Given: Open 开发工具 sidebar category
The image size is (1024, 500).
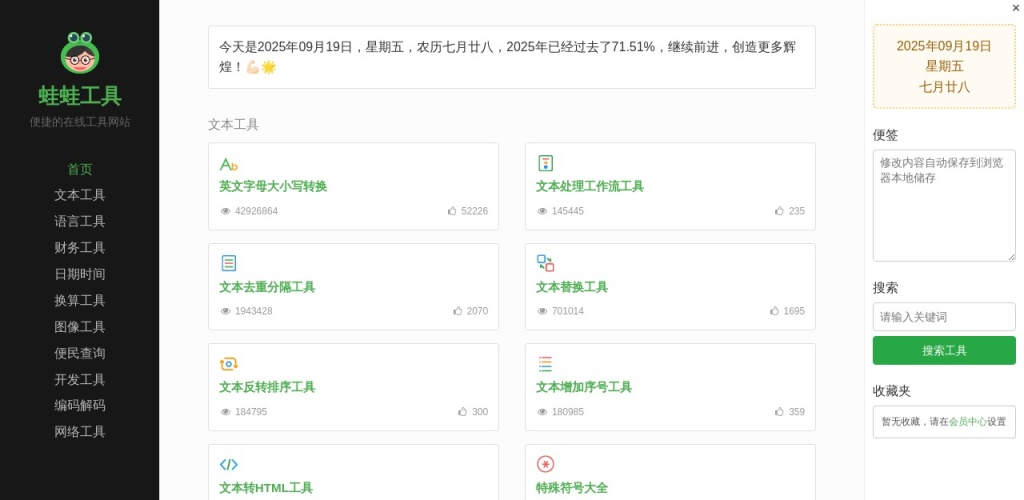Looking at the screenshot, I should pyautogui.click(x=79, y=380).
